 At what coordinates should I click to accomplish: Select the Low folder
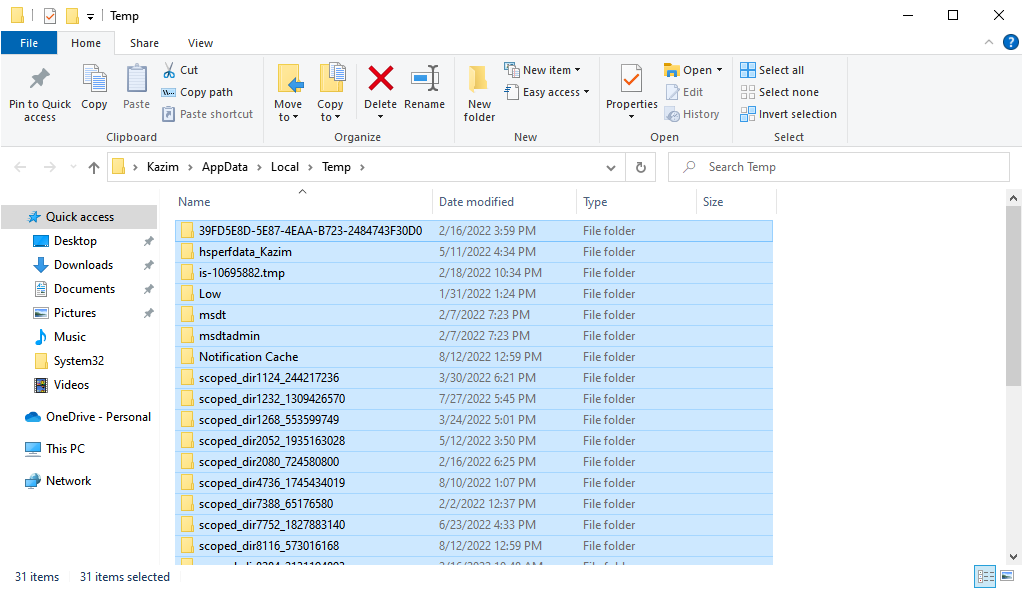click(474, 294)
